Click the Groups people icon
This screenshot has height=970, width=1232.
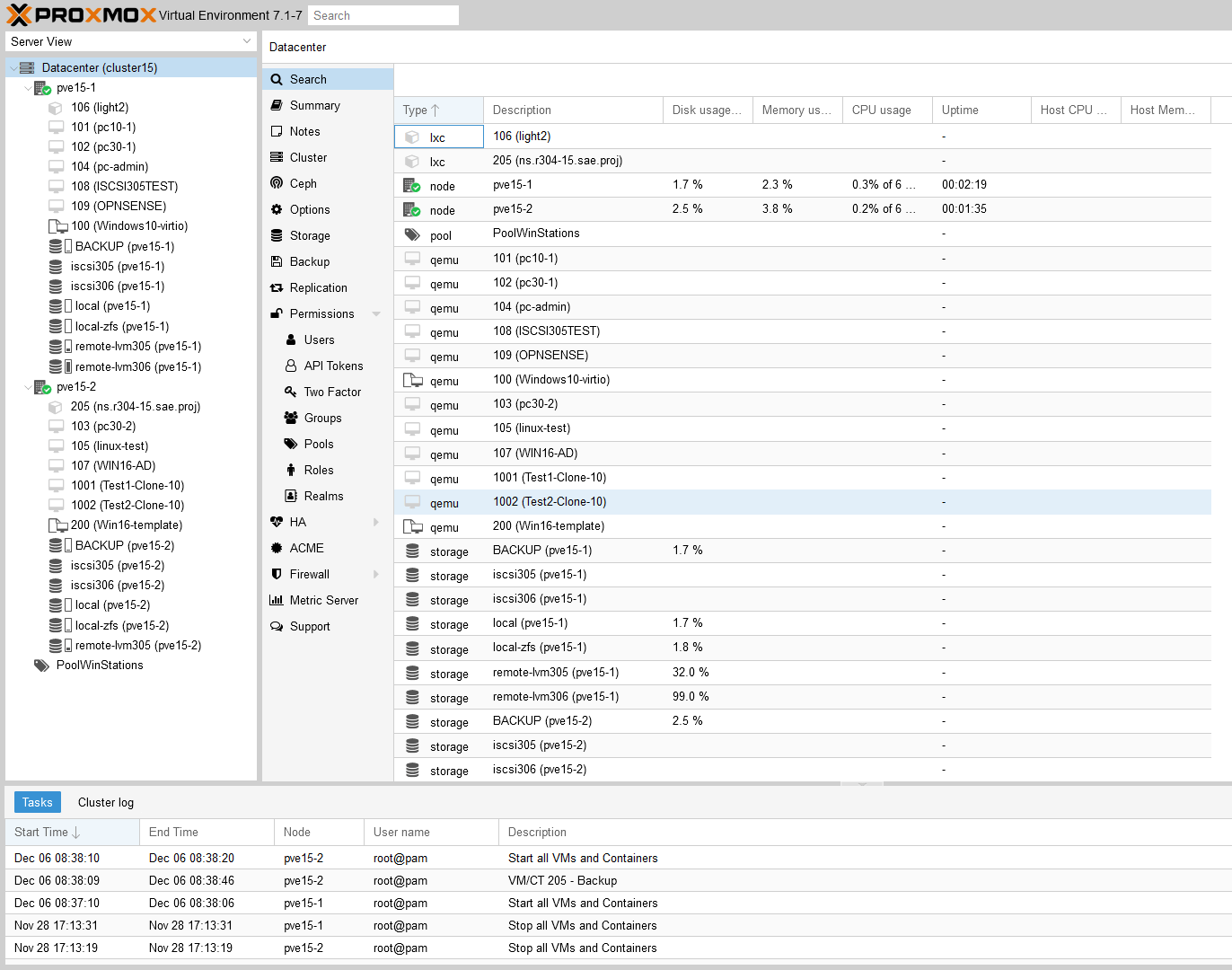pyautogui.click(x=291, y=418)
